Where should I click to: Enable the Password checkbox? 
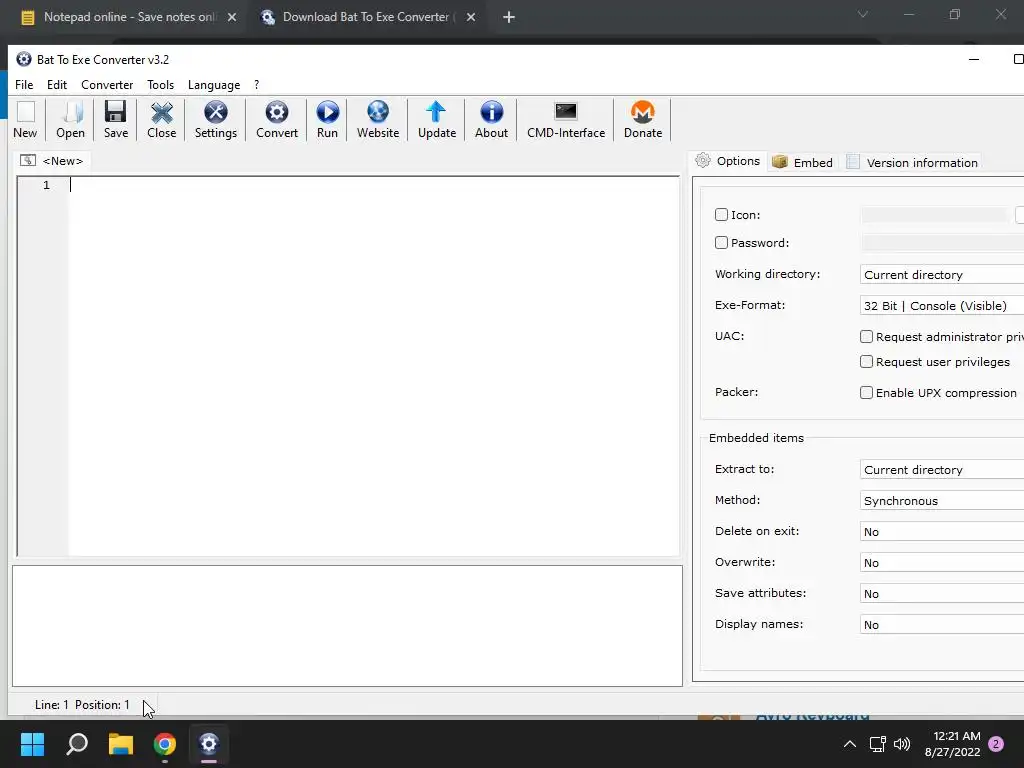click(x=721, y=243)
